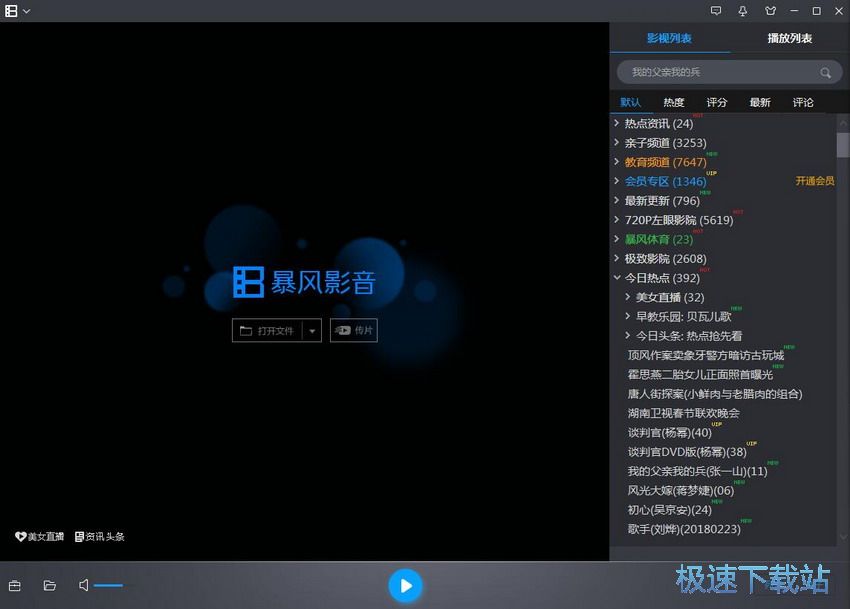The width and height of the screenshot is (850, 609).
Task: Click the scrollbar up arrow
Action: pyautogui.click(x=843, y=123)
